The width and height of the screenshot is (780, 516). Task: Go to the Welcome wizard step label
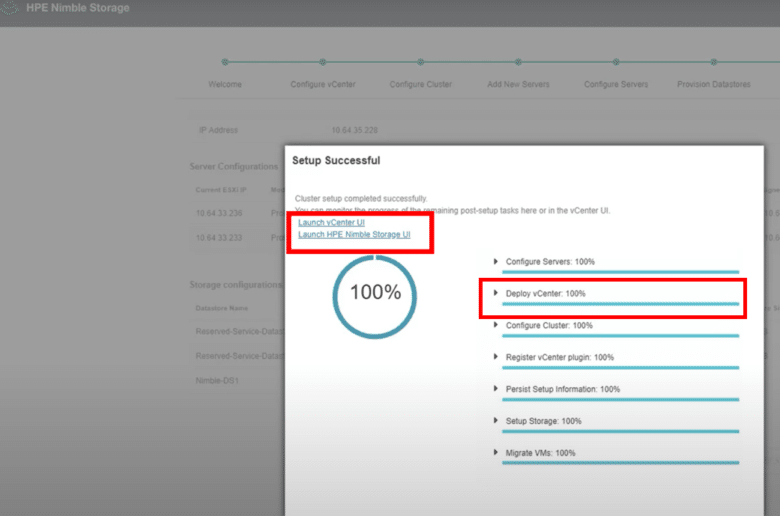(225, 84)
